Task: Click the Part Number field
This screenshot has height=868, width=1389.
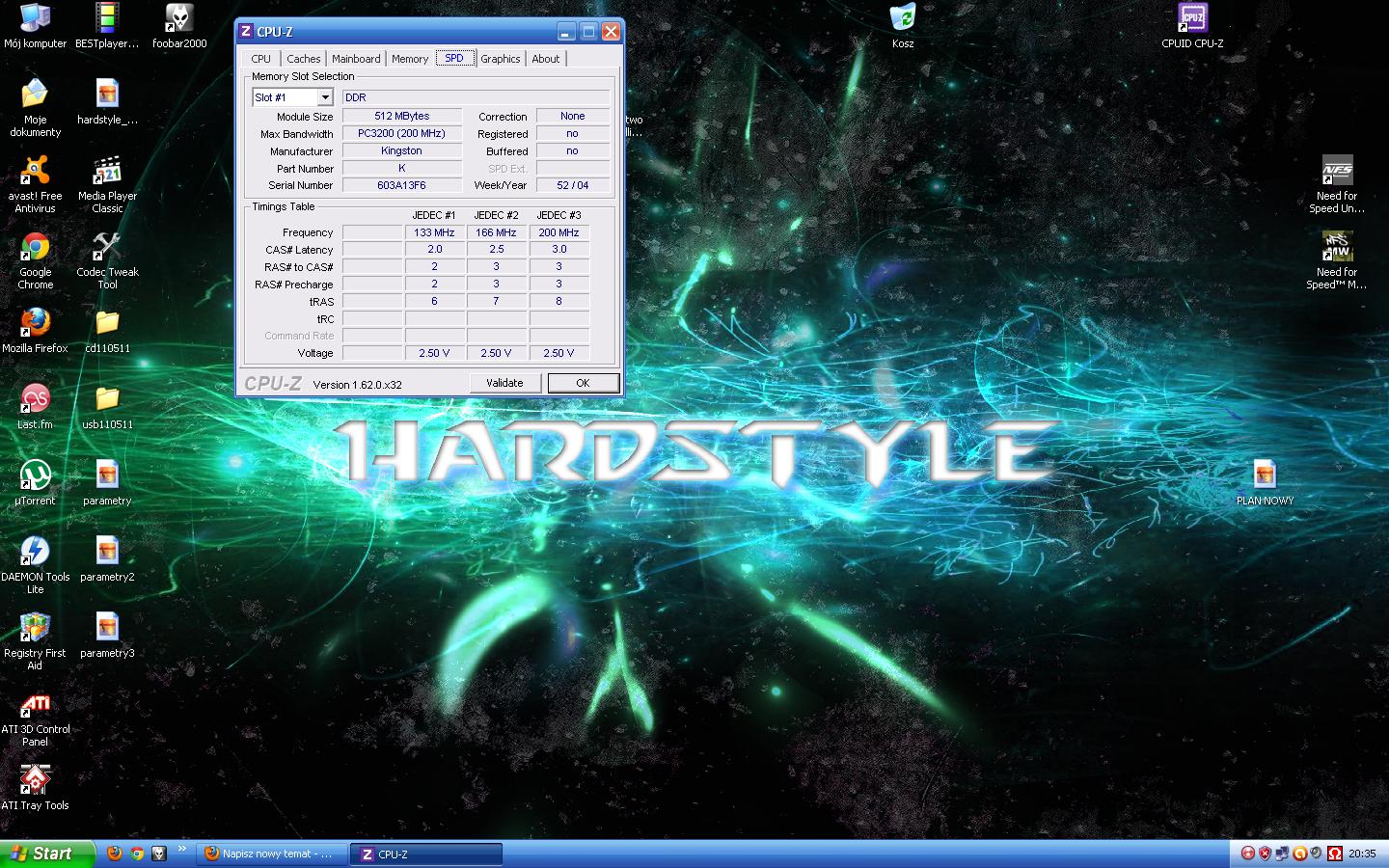Action: point(401,168)
